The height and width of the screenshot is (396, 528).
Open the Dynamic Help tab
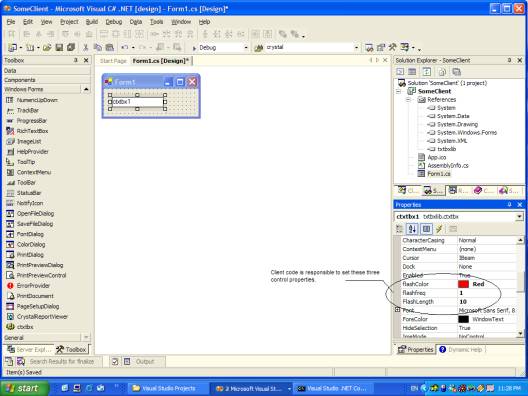tap(461, 350)
